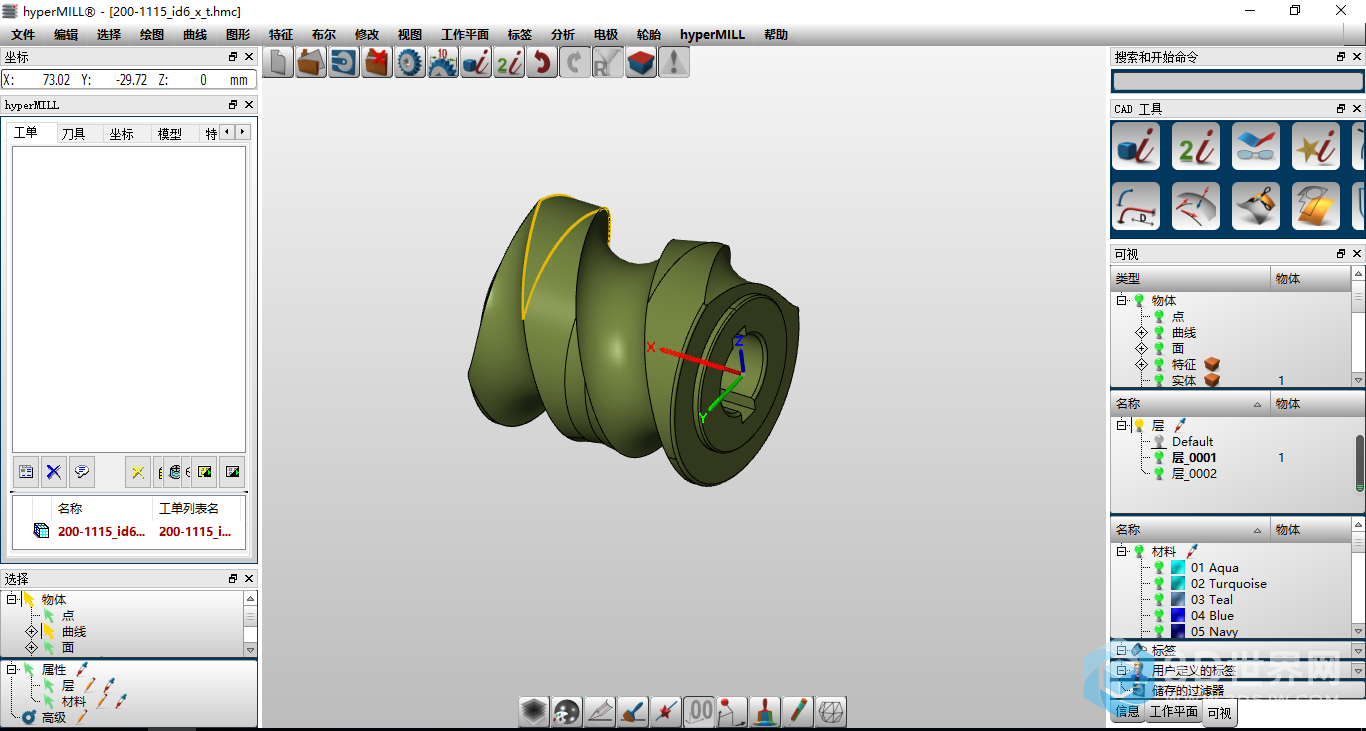This screenshot has height=731, width=1366.
Task: Click the New document toolbar icon
Action: 279,62
